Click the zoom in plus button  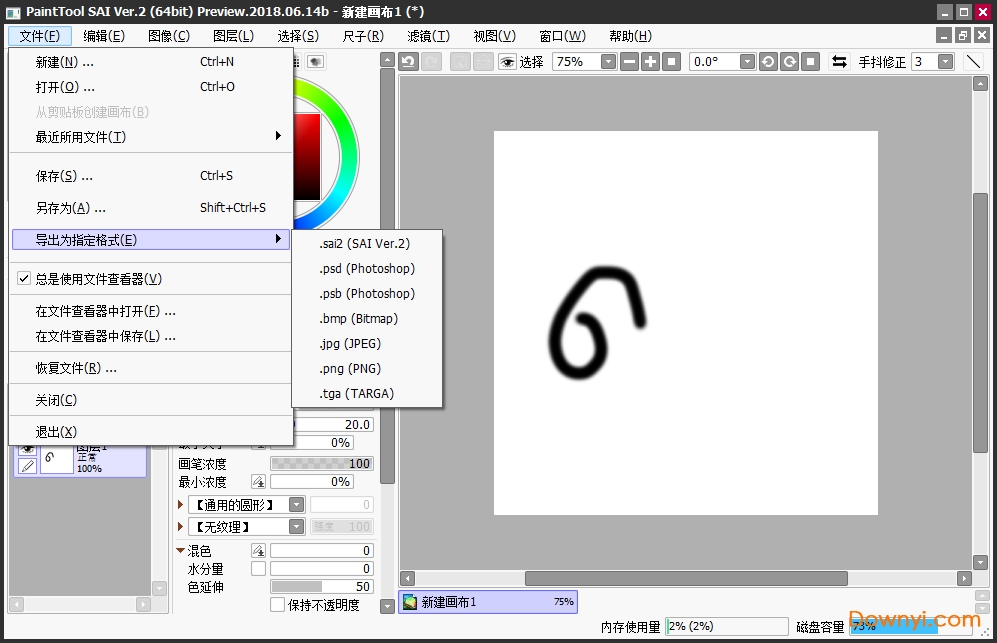click(650, 62)
